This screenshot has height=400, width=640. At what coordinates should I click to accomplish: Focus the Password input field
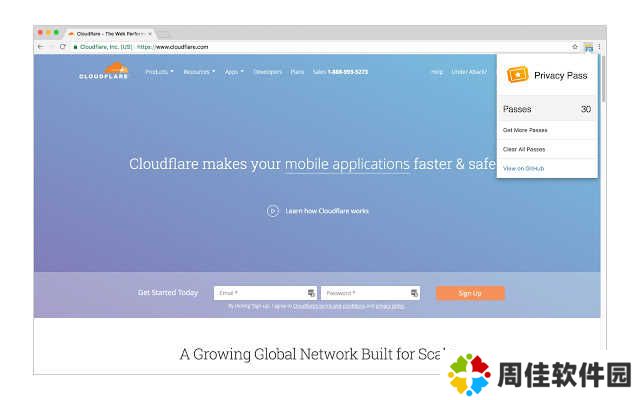click(x=371, y=293)
